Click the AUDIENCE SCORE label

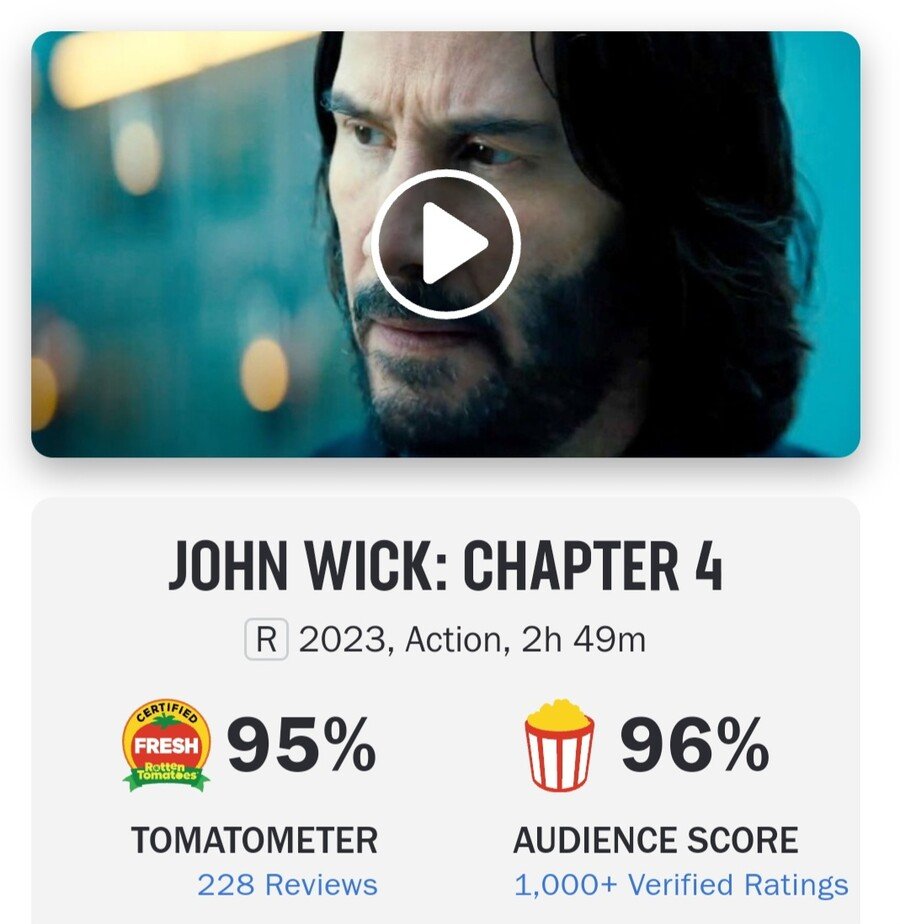pos(655,840)
